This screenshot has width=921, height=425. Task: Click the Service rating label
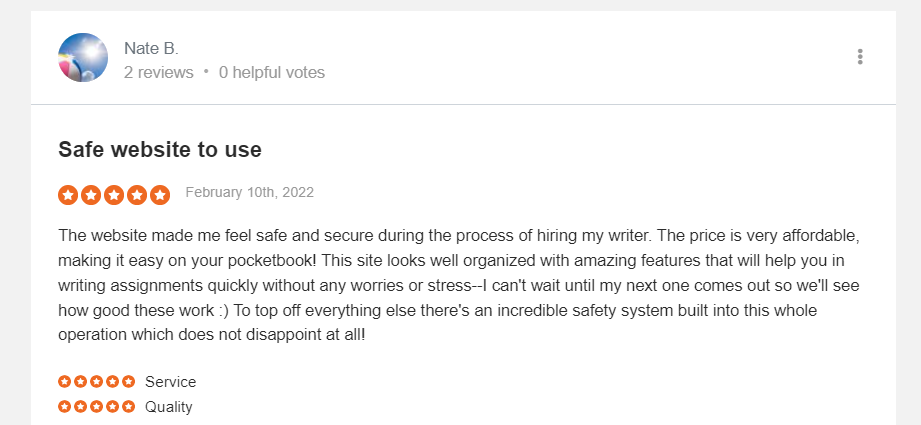click(170, 382)
